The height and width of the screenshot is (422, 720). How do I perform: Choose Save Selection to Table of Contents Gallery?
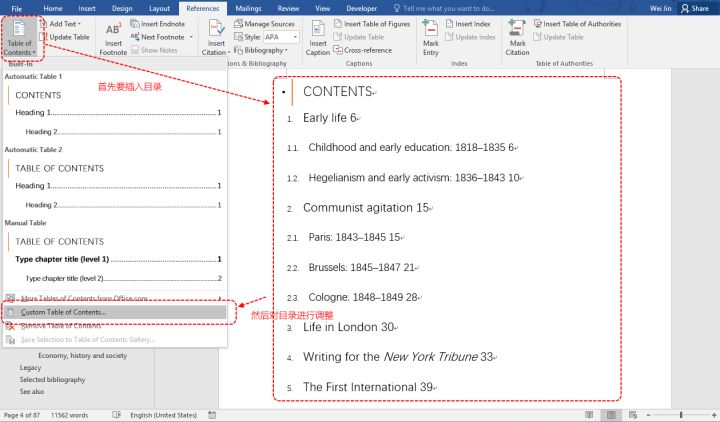point(114,339)
